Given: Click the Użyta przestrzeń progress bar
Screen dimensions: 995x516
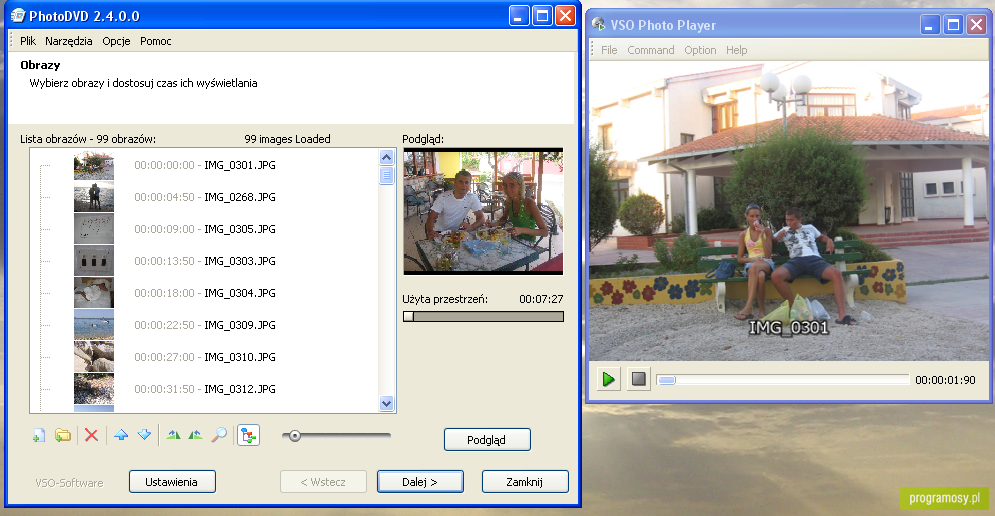Looking at the screenshot, I should pyautogui.click(x=483, y=316).
